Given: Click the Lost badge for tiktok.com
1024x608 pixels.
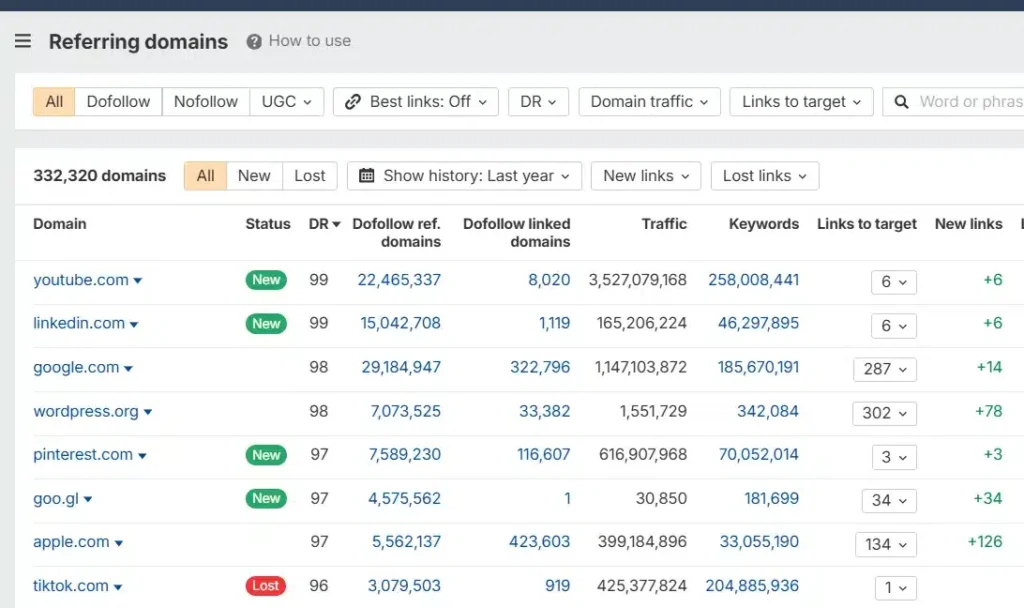Looking at the screenshot, I should [266, 586].
